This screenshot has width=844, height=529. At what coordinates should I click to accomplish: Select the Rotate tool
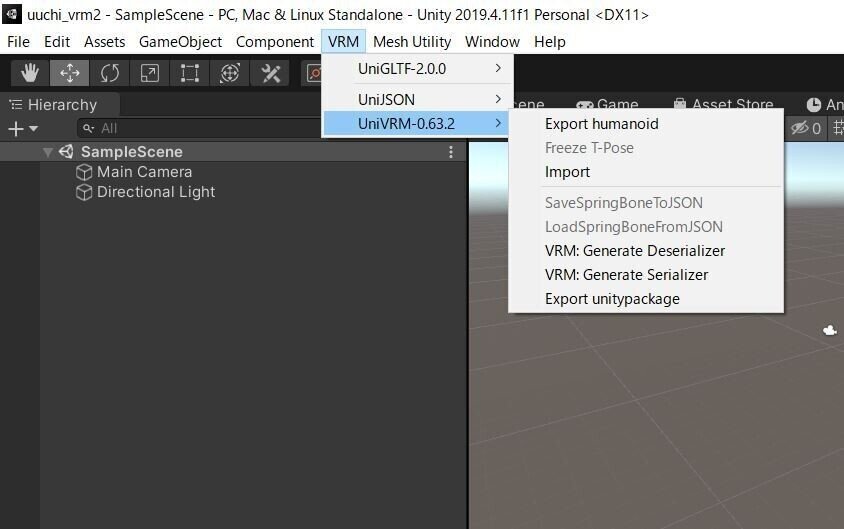click(110, 73)
